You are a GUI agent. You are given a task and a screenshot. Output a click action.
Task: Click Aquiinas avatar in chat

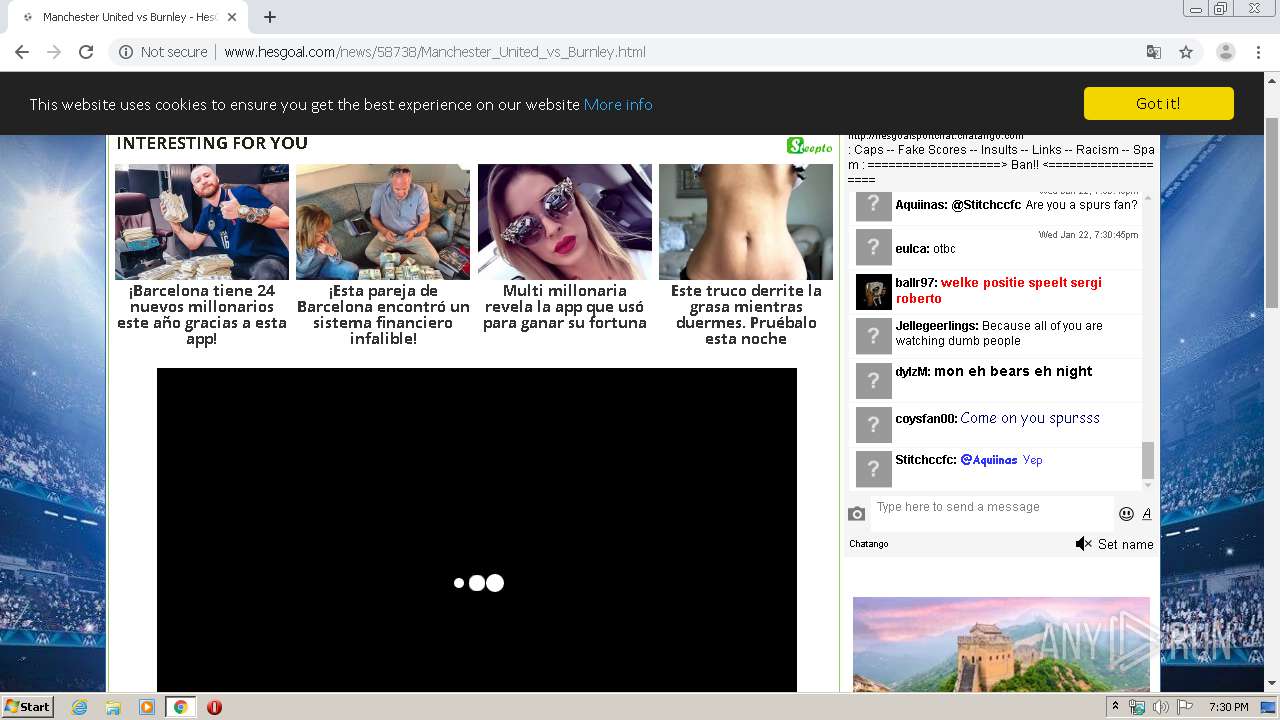[x=873, y=205]
